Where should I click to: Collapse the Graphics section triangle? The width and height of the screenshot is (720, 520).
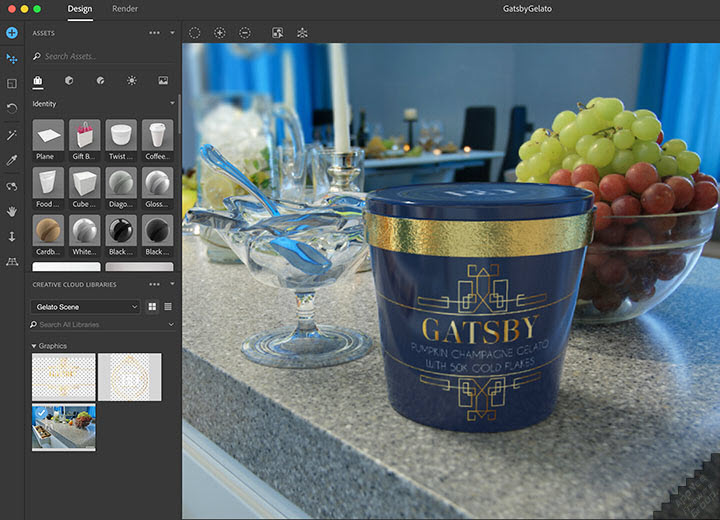pyautogui.click(x=34, y=346)
